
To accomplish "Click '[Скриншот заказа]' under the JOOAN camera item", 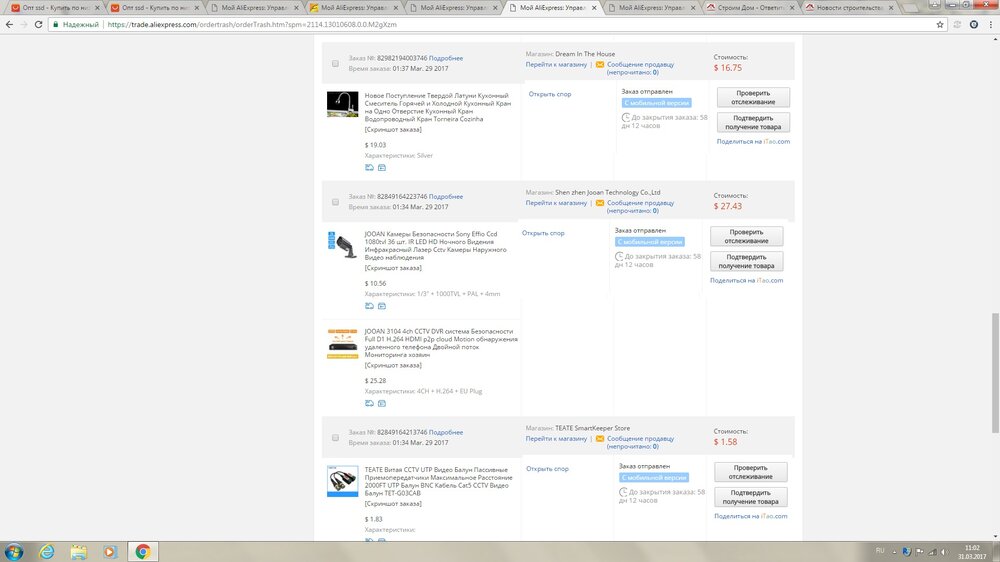I will coord(393,268).
